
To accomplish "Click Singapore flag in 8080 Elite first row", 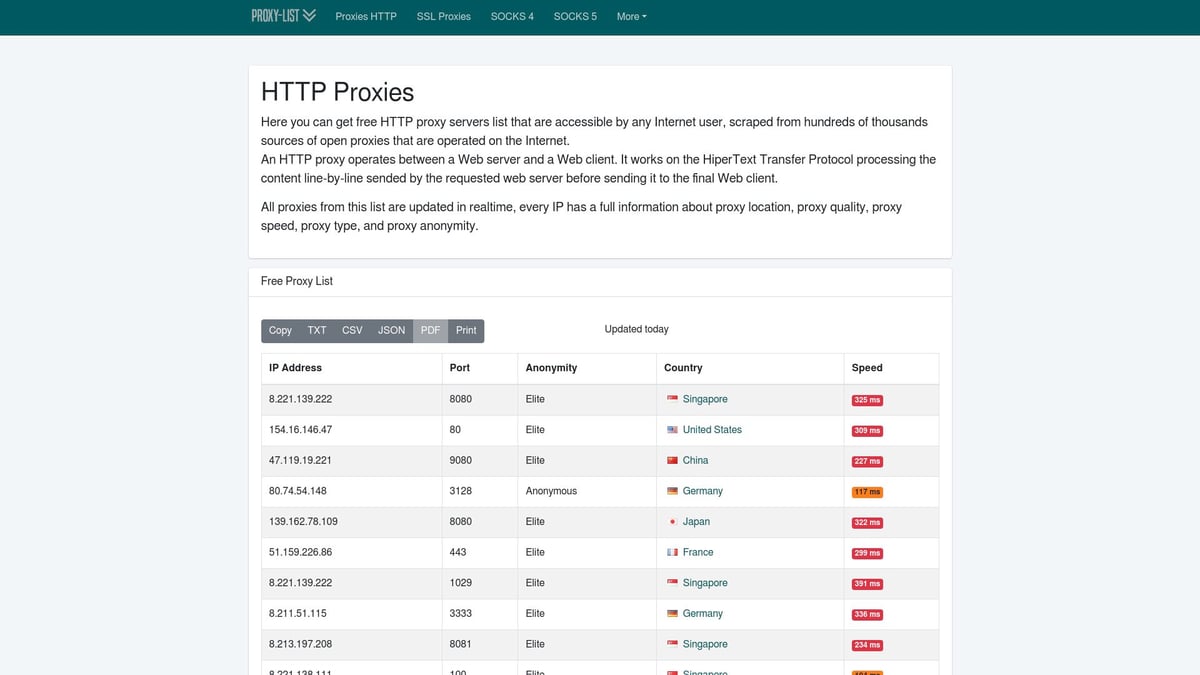I will pos(672,399).
